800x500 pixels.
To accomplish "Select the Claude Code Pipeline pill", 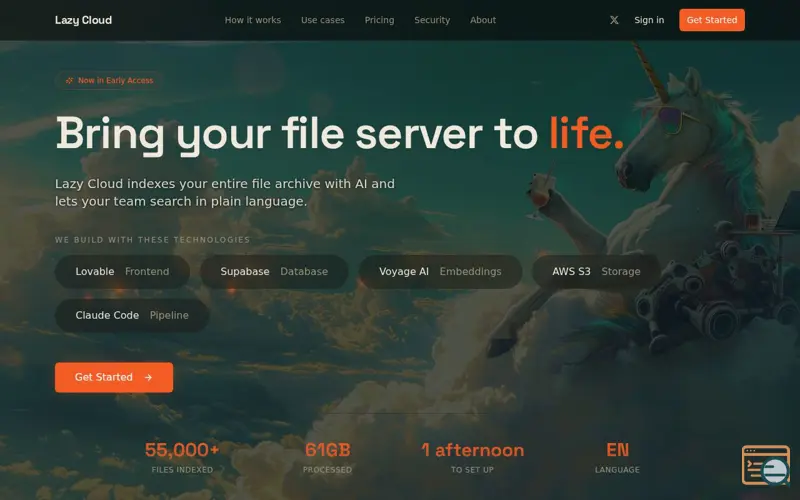I will pyautogui.click(x=132, y=315).
